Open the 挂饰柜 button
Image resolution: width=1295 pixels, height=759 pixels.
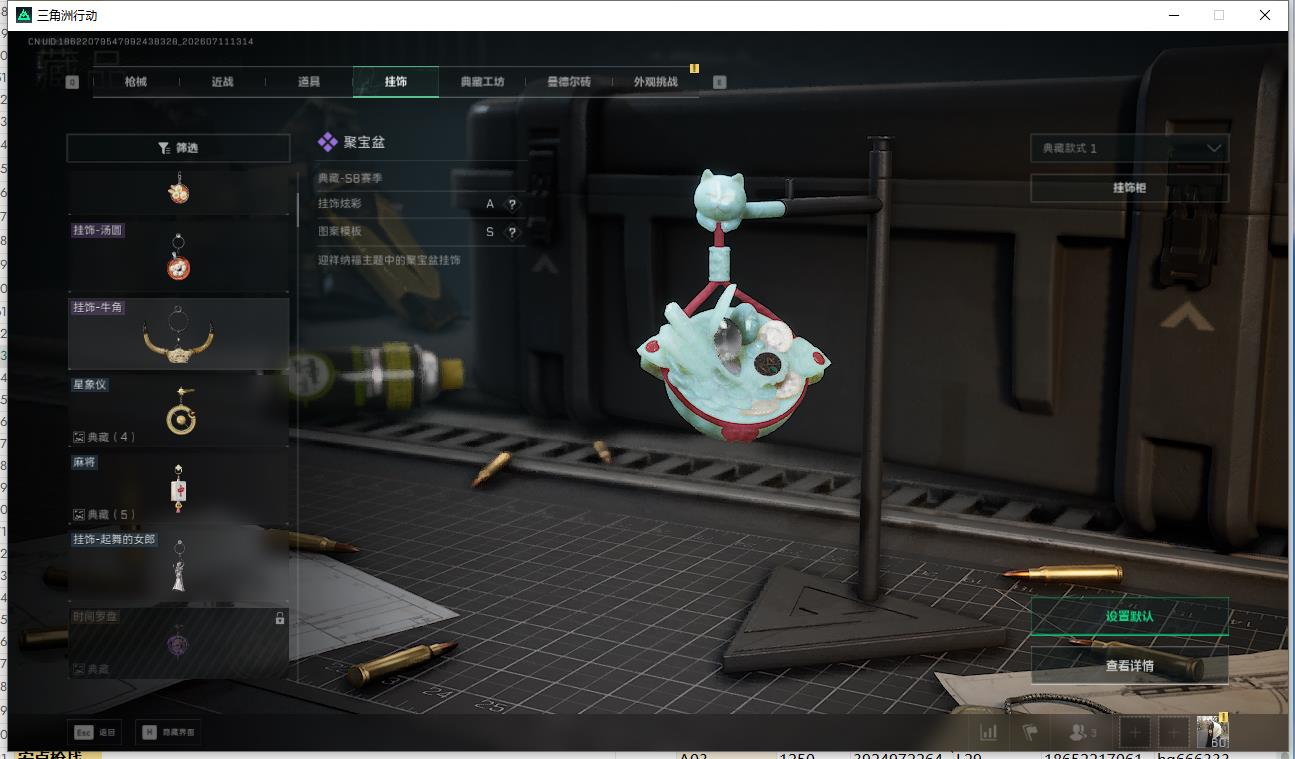pos(1129,188)
